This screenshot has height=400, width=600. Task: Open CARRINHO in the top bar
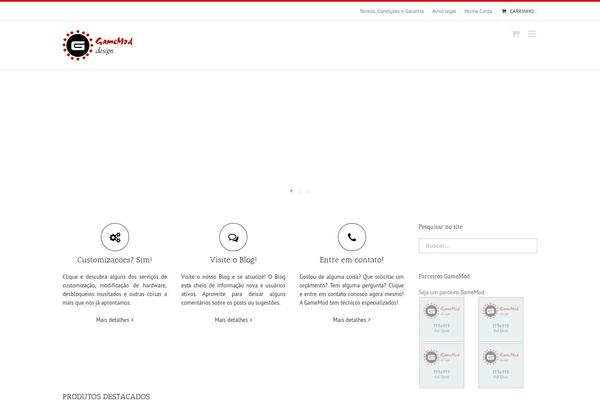point(517,11)
